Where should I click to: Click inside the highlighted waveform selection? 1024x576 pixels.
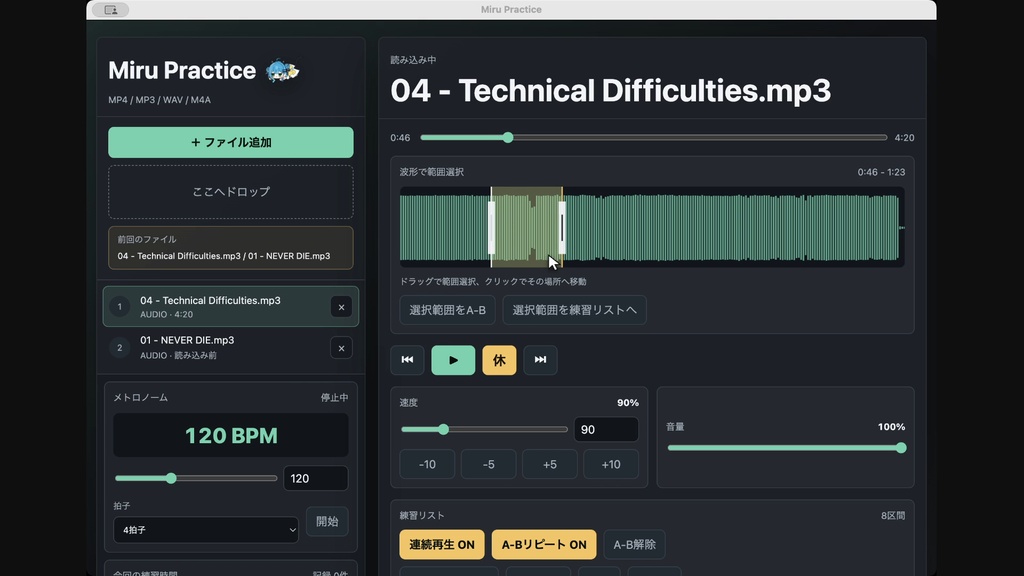coord(527,227)
